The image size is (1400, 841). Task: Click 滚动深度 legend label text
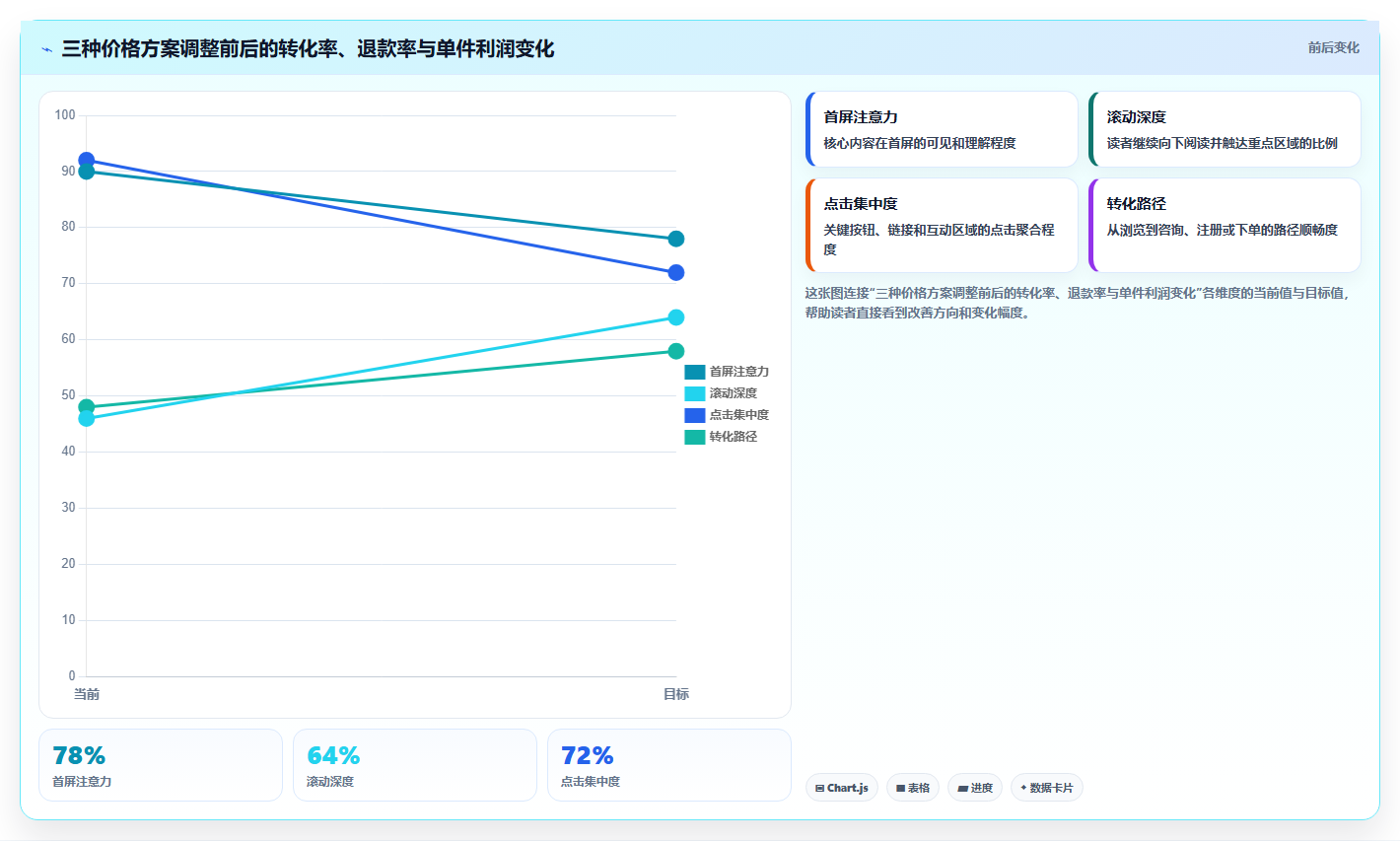point(734,393)
